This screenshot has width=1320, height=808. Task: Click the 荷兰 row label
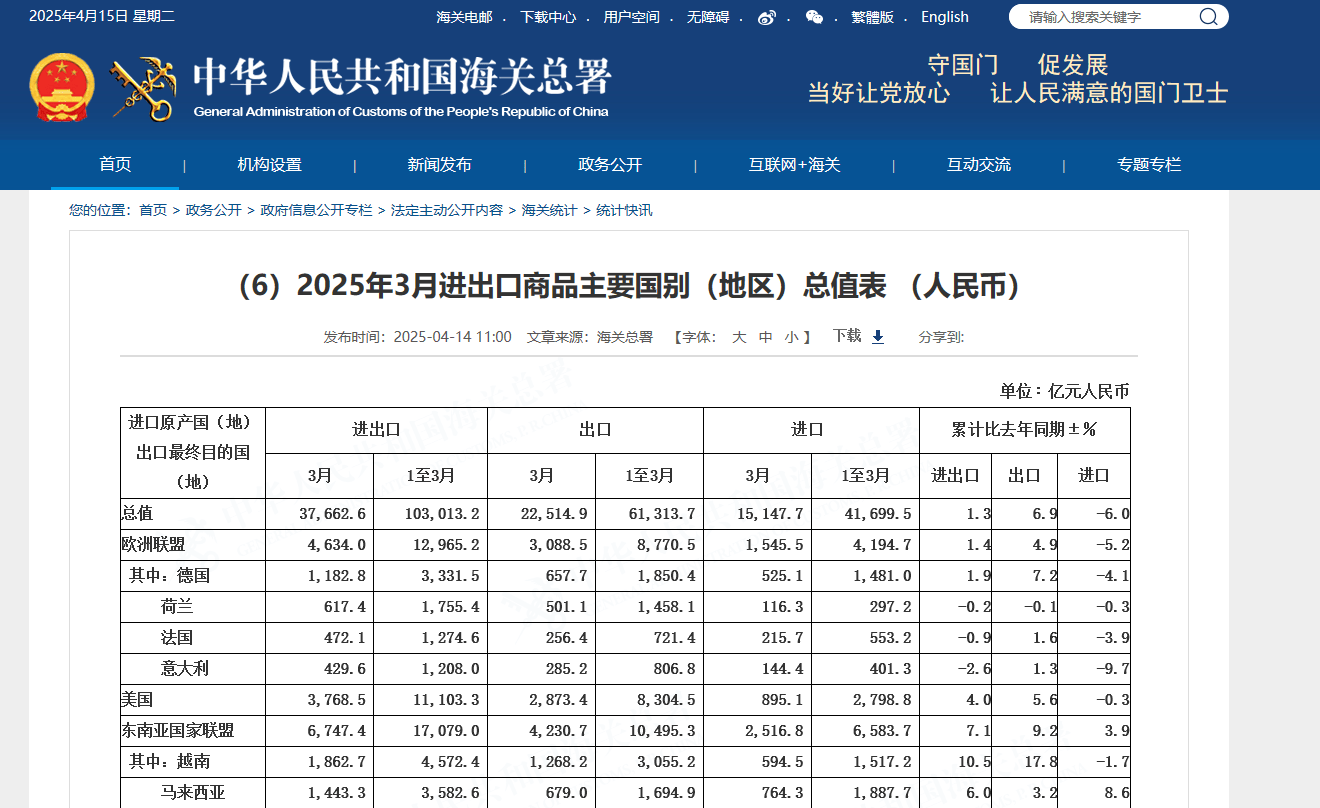177,607
